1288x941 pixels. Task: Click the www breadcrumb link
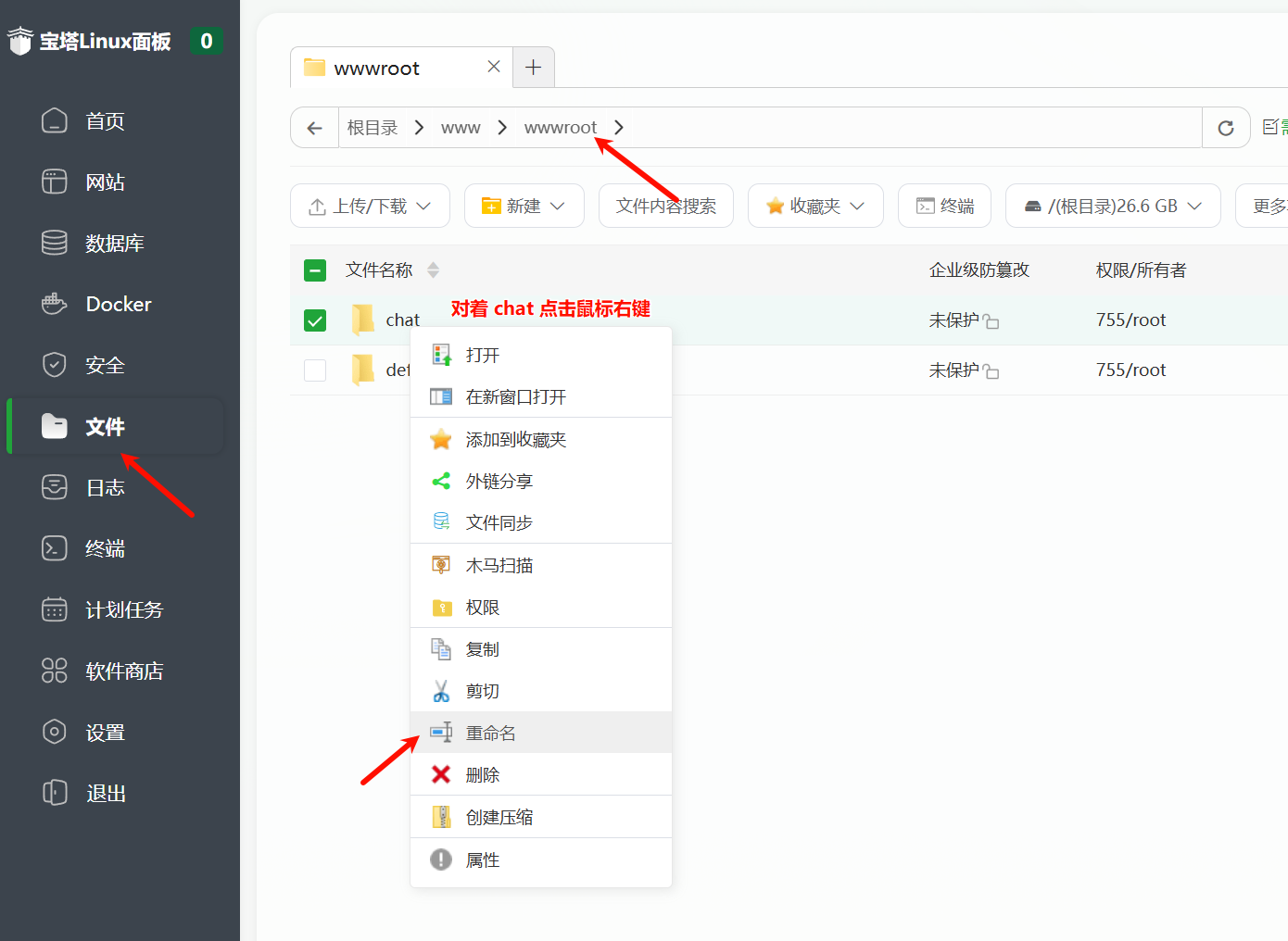(461, 128)
